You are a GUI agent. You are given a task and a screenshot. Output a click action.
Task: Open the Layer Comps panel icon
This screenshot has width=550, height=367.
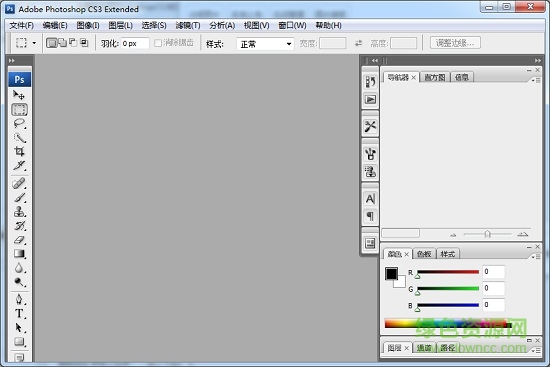(370, 243)
